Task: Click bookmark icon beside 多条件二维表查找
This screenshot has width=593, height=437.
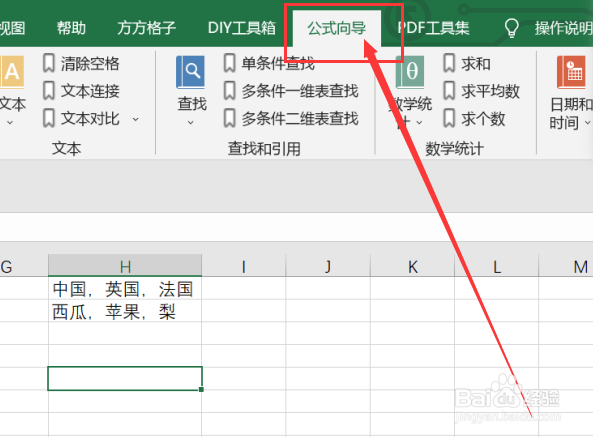Action: (230, 118)
